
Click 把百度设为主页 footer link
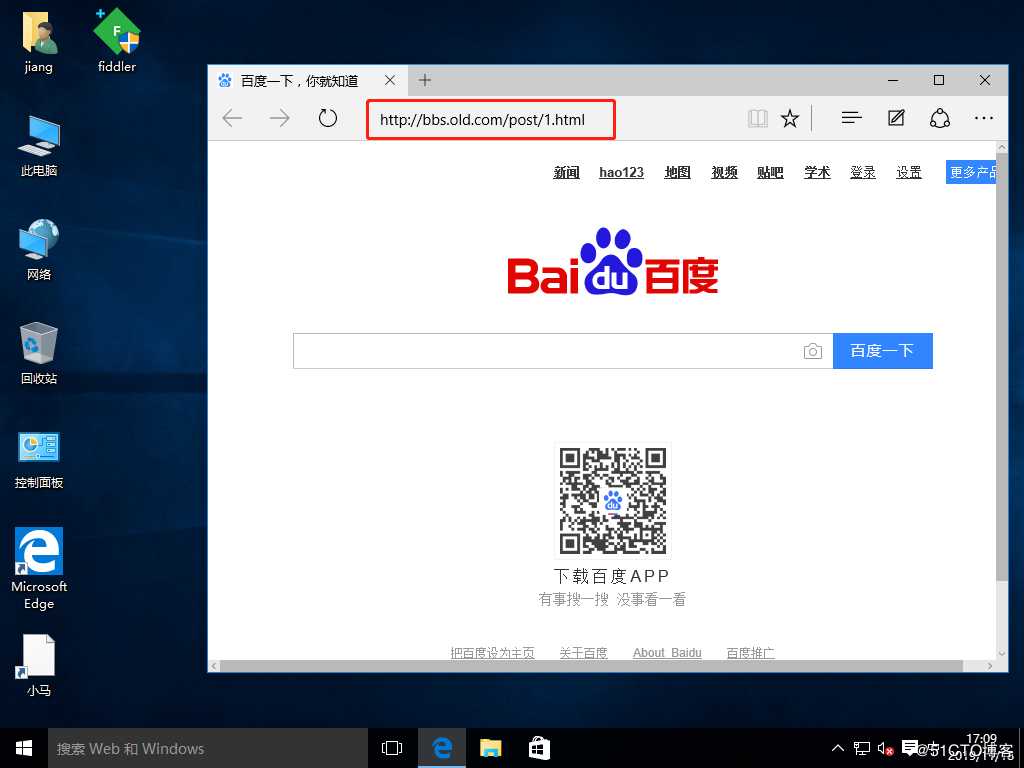click(x=492, y=652)
